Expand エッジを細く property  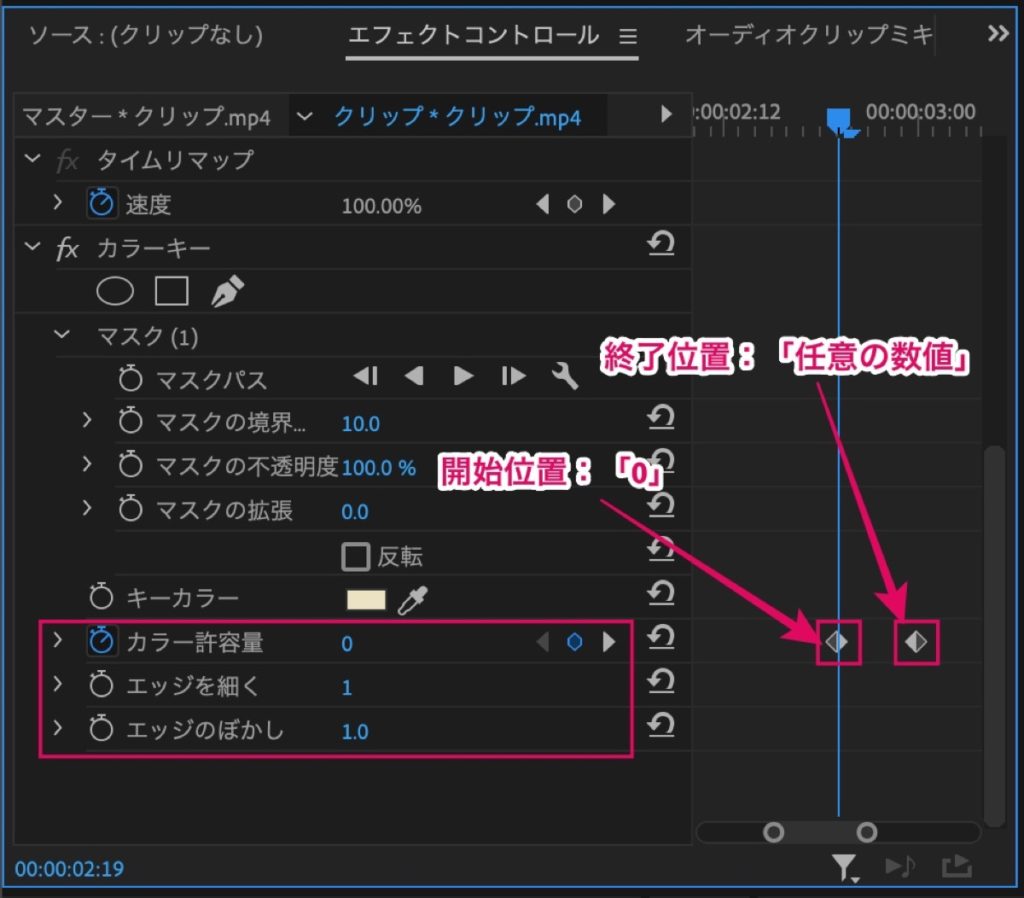pyautogui.click(x=57, y=683)
